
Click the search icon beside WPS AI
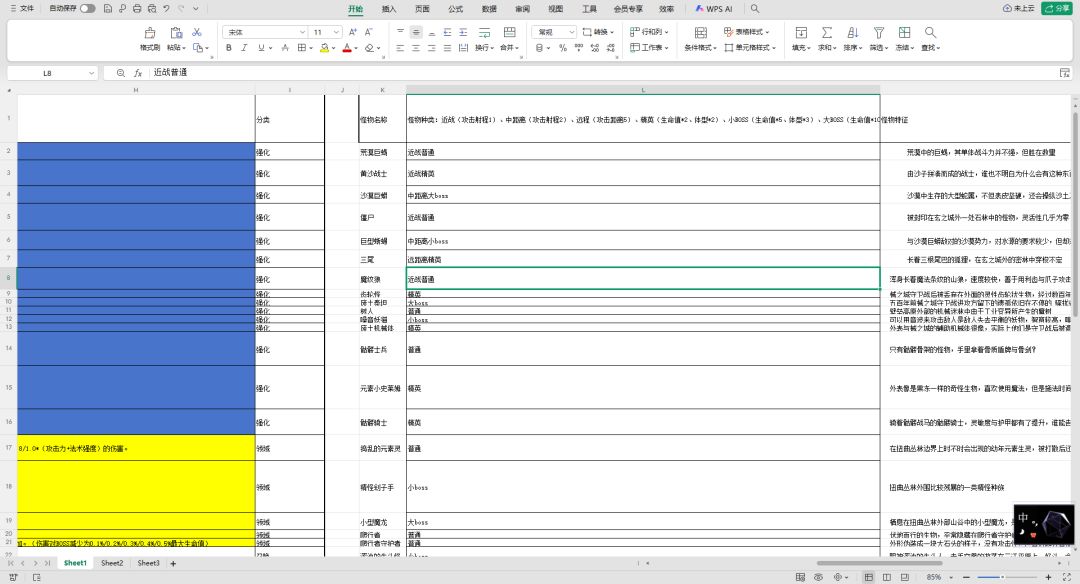(x=755, y=8)
